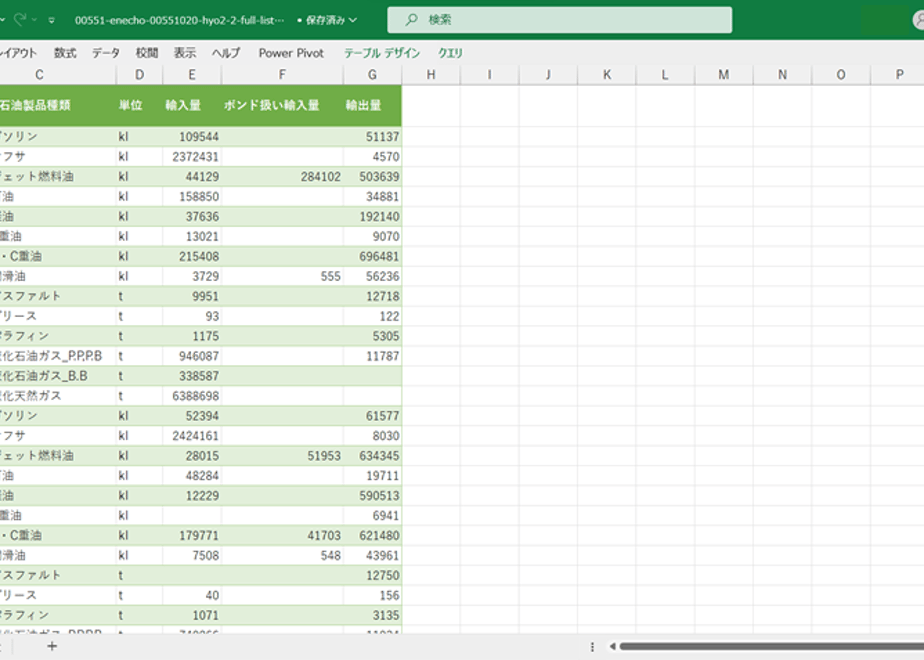Click the Redo arrow icon in the title bar
Image resolution: width=924 pixels, height=660 pixels.
[x=20, y=19]
